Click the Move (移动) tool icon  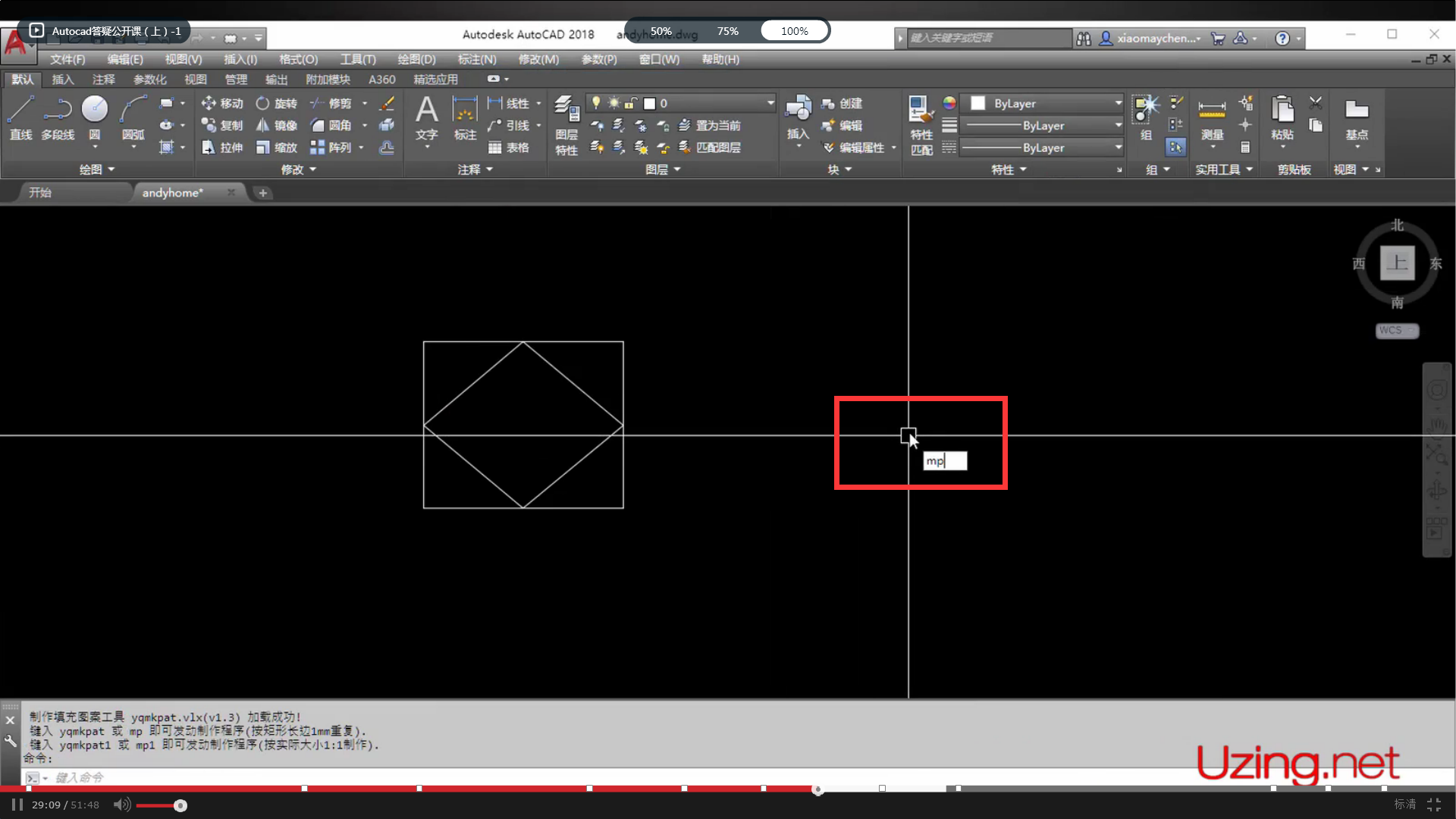coord(209,103)
